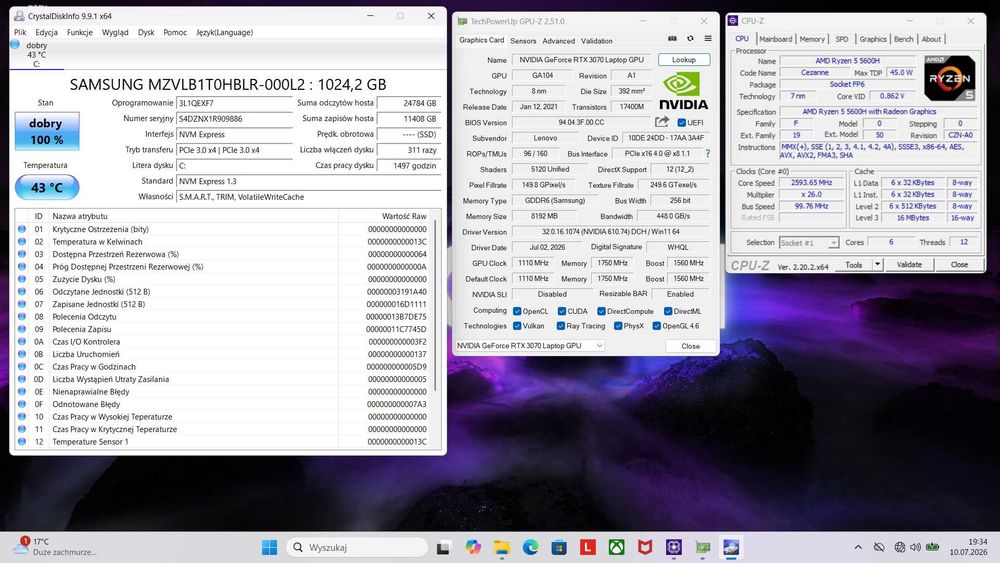Toggle the Vulkan checkbox
Image resolution: width=1000 pixels, height=563 pixels.
click(517, 326)
